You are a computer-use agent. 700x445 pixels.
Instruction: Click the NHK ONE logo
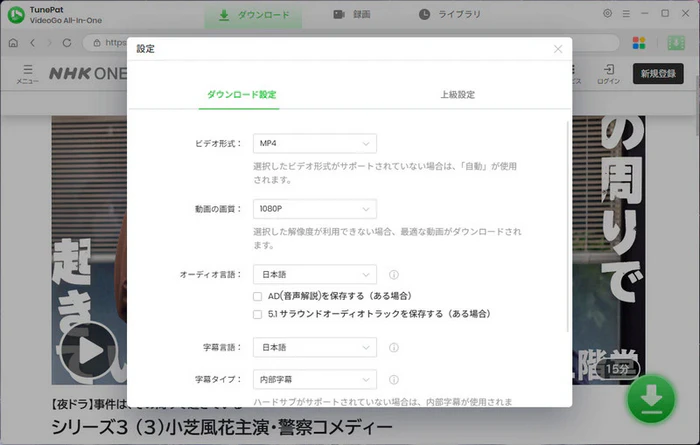tap(88, 73)
